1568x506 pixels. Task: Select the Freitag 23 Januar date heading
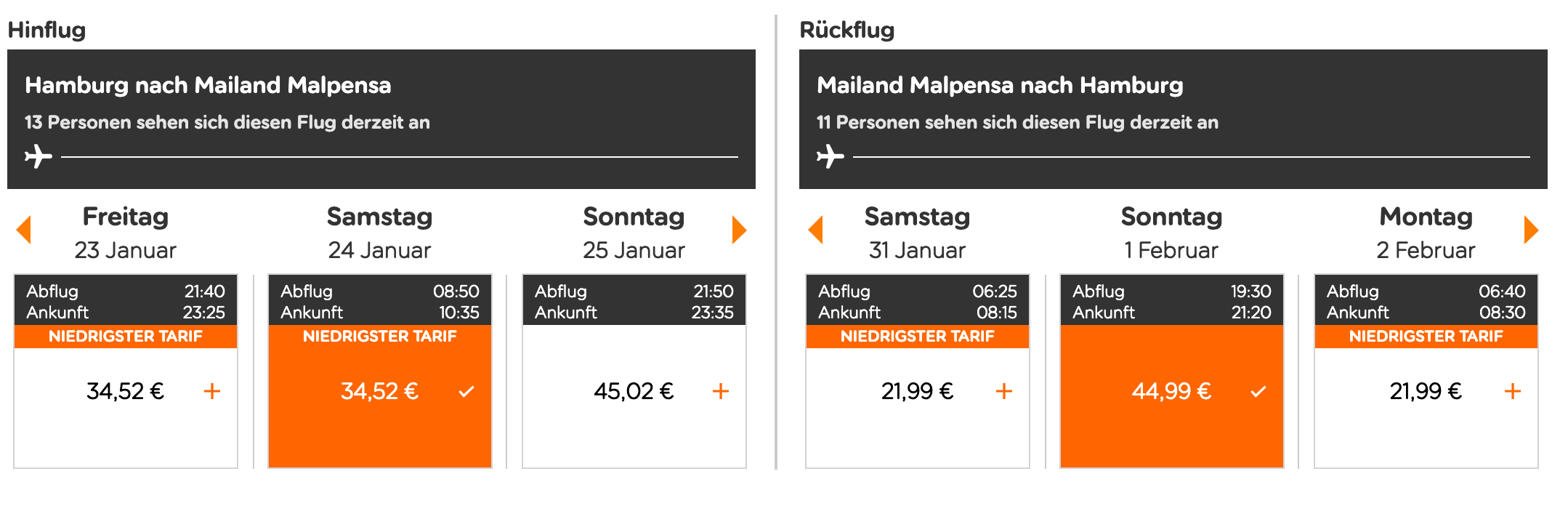[x=126, y=233]
